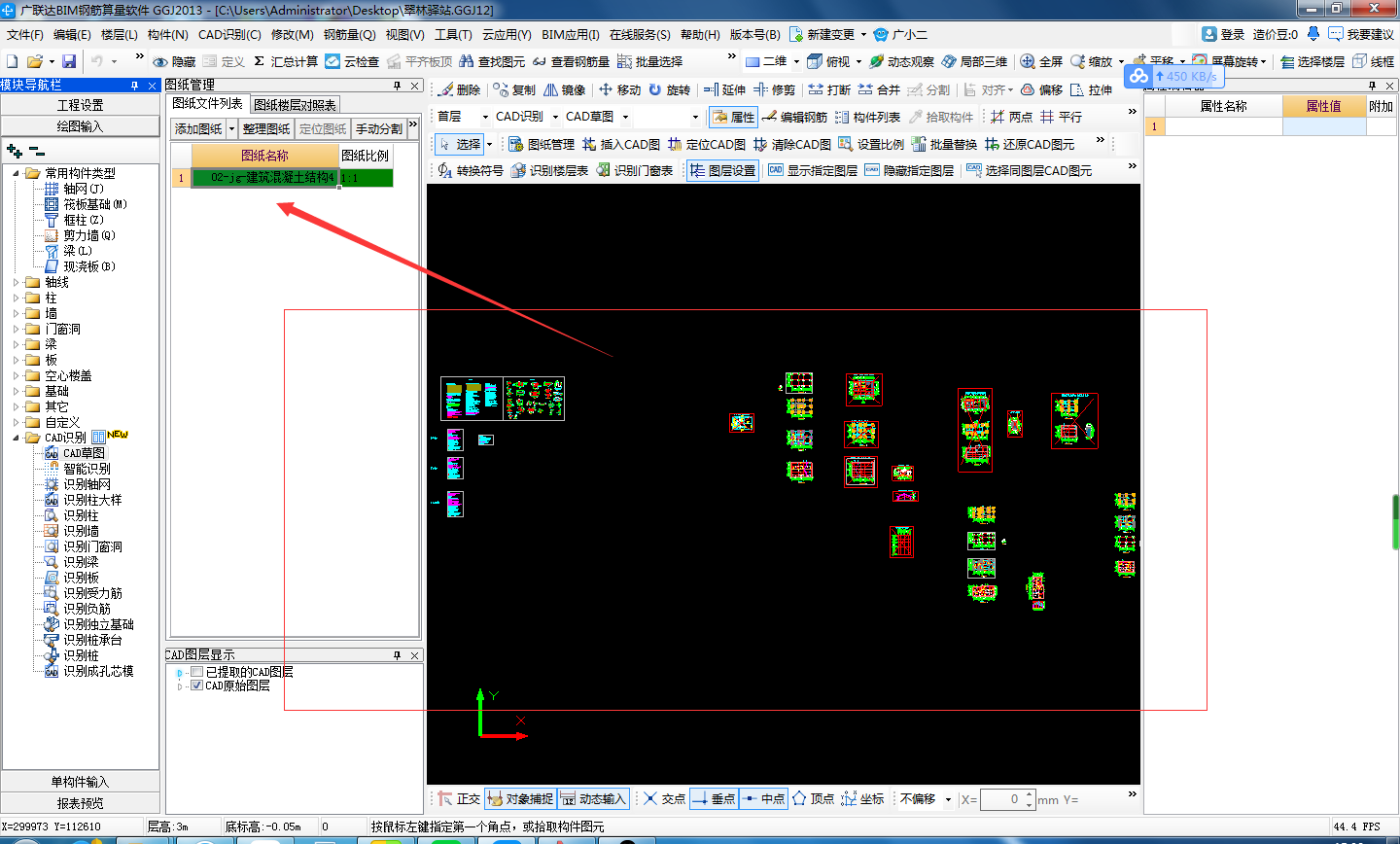Switch to 图纸文件列表 tab
Image resolution: width=1400 pixels, height=844 pixels.
(x=207, y=103)
